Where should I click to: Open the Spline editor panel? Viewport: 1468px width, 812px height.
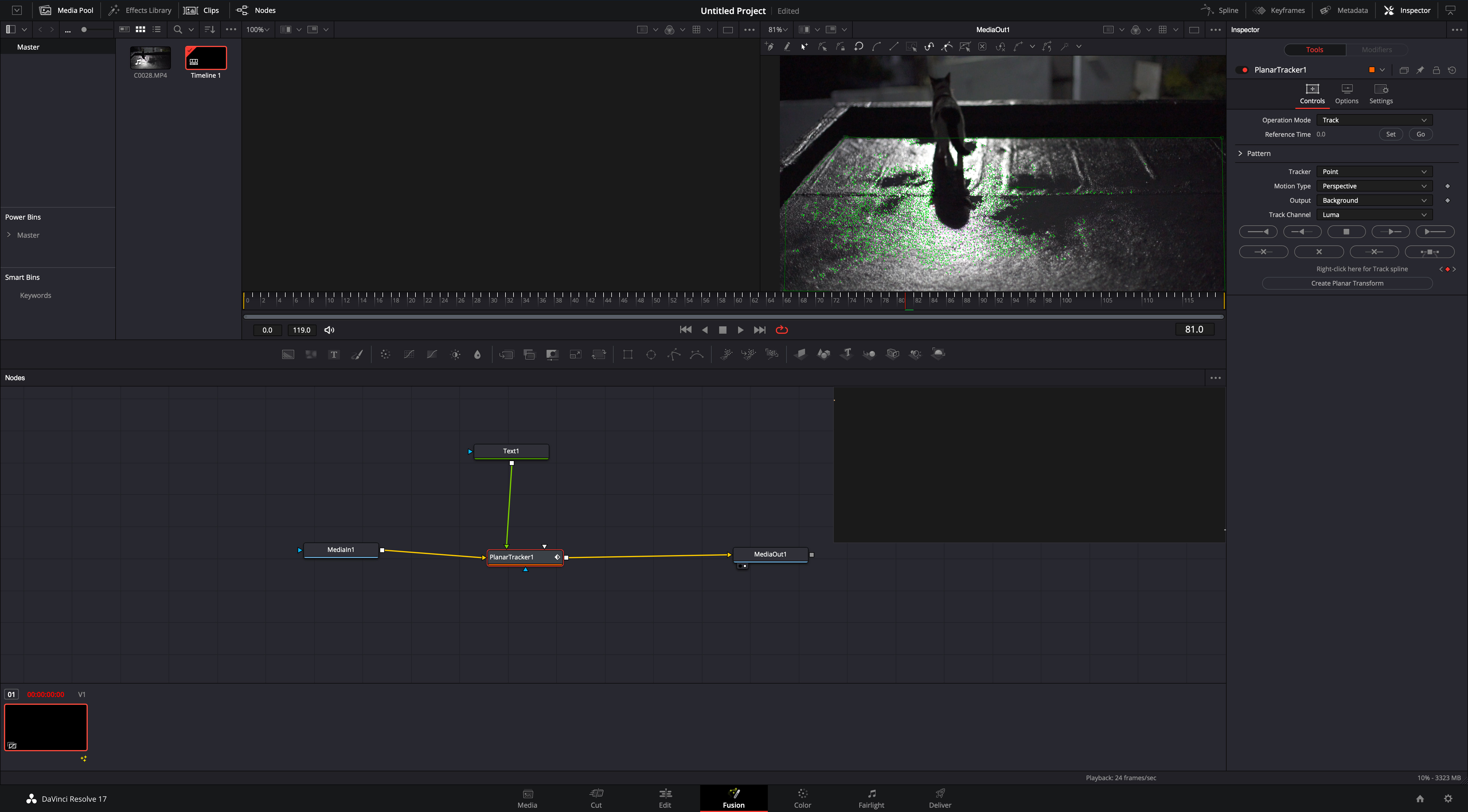click(x=1219, y=10)
